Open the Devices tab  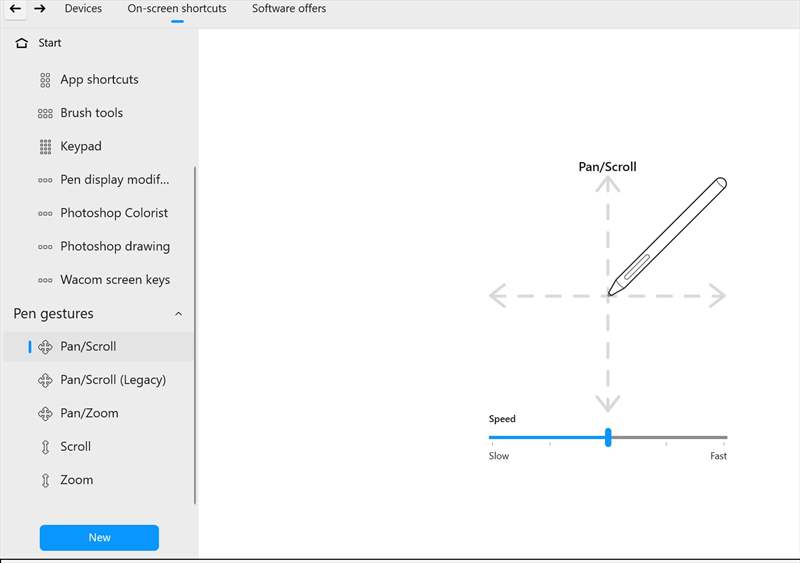coord(83,8)
